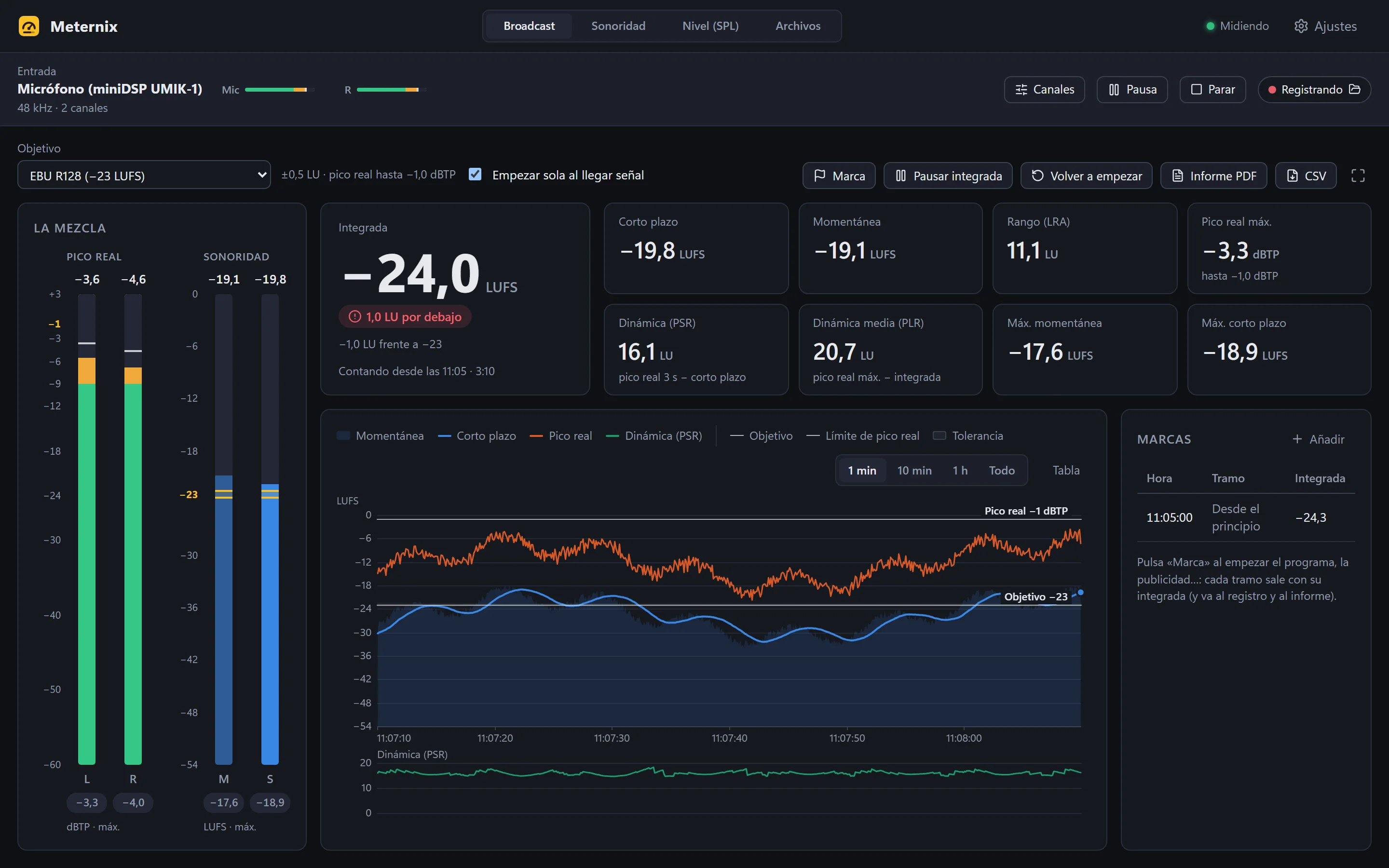Reset measurement with Volver a empezar
The width and height of the screenshot is (1389, 868).
pyautogui.click(x=1086, y=176)
